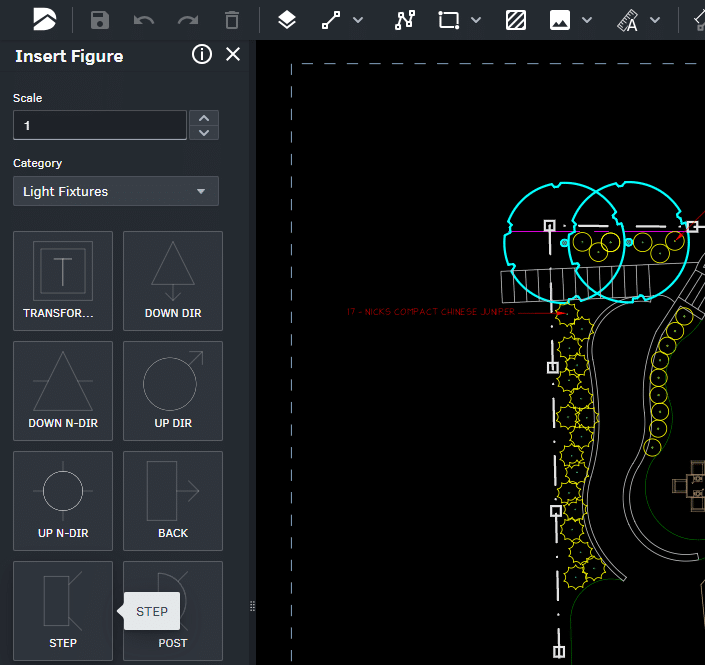Click the Redo arrow icon

pos(188,20)
